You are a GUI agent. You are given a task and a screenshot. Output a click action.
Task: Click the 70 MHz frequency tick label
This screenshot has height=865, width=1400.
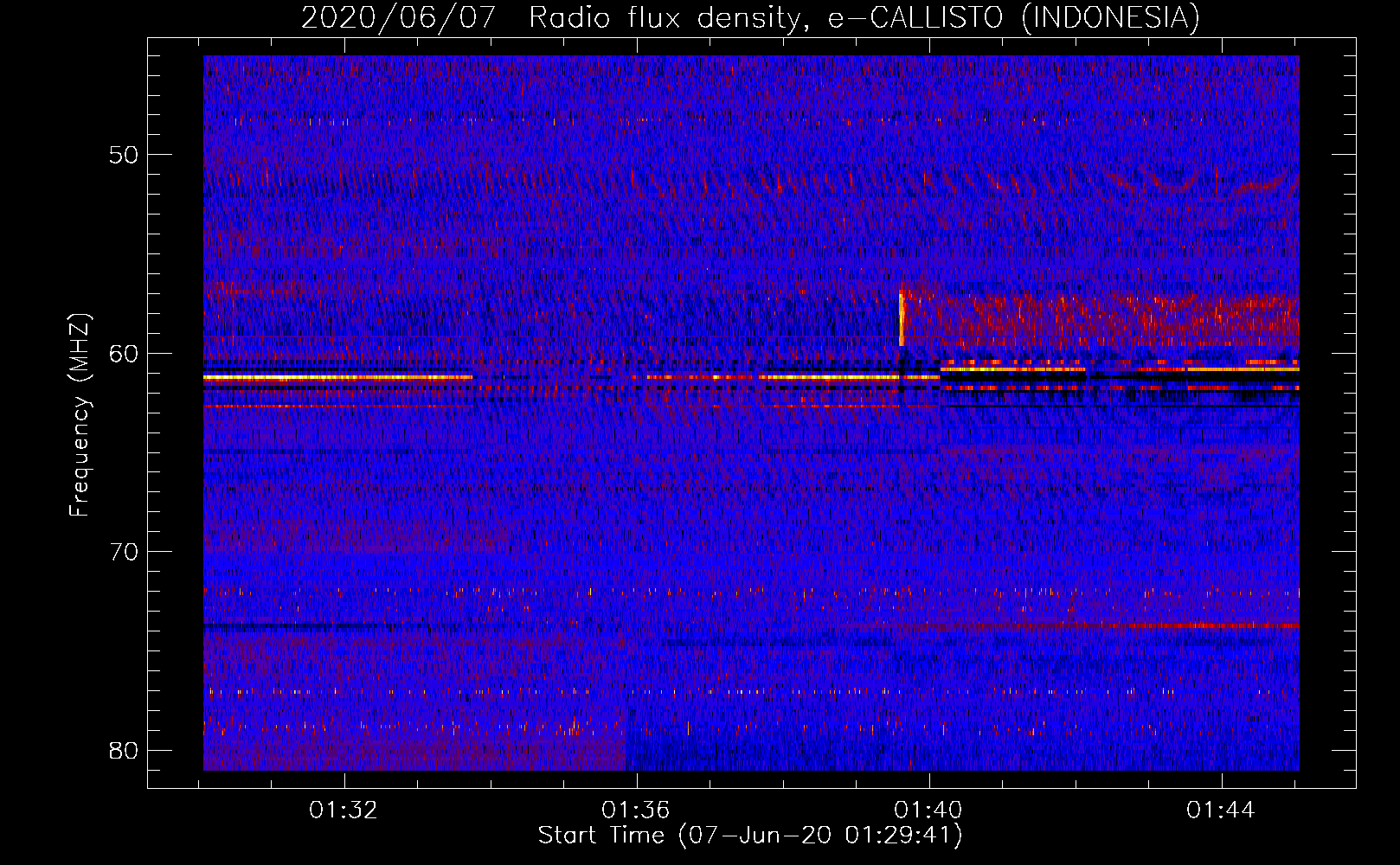(124, 551)
